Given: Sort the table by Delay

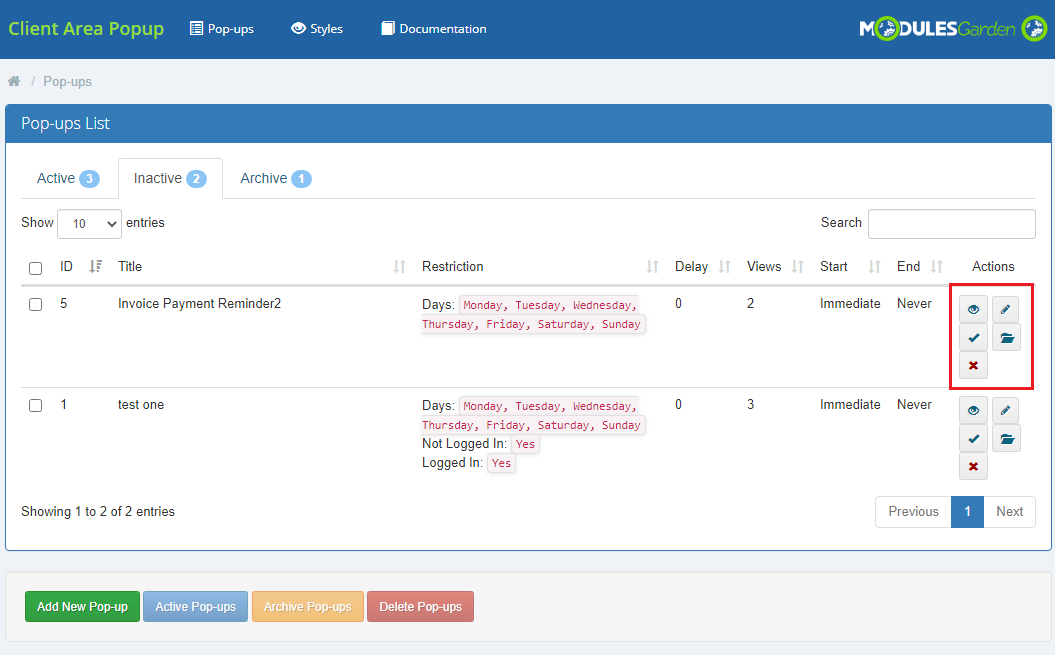Looking at the screenshot, I should tap(725, 267).
